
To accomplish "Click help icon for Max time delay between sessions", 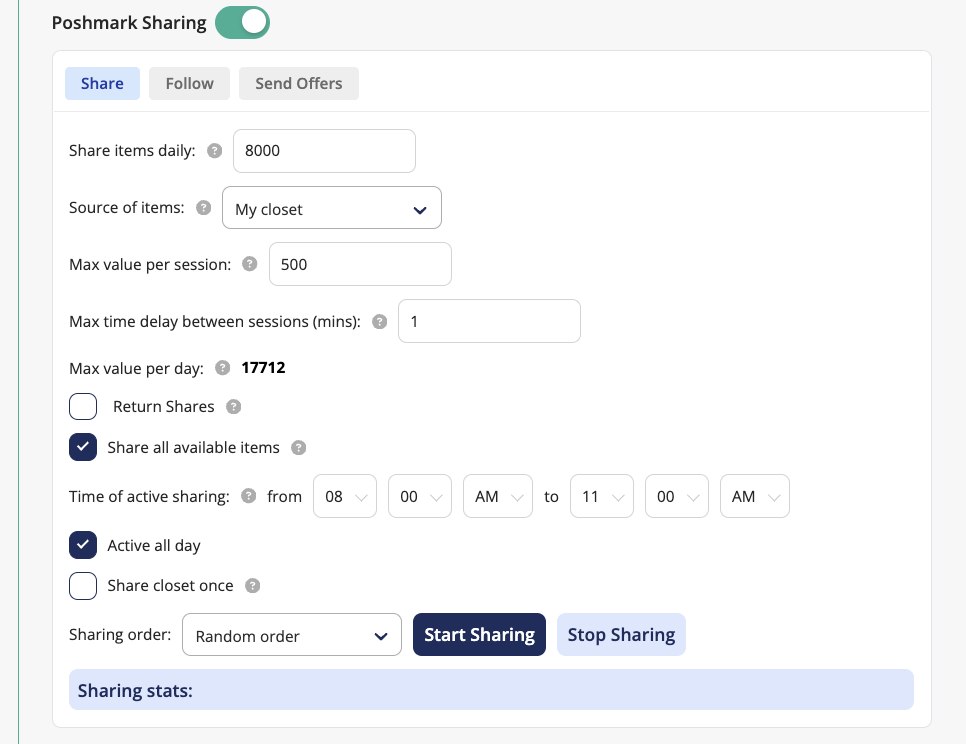I will click(379, 322).
